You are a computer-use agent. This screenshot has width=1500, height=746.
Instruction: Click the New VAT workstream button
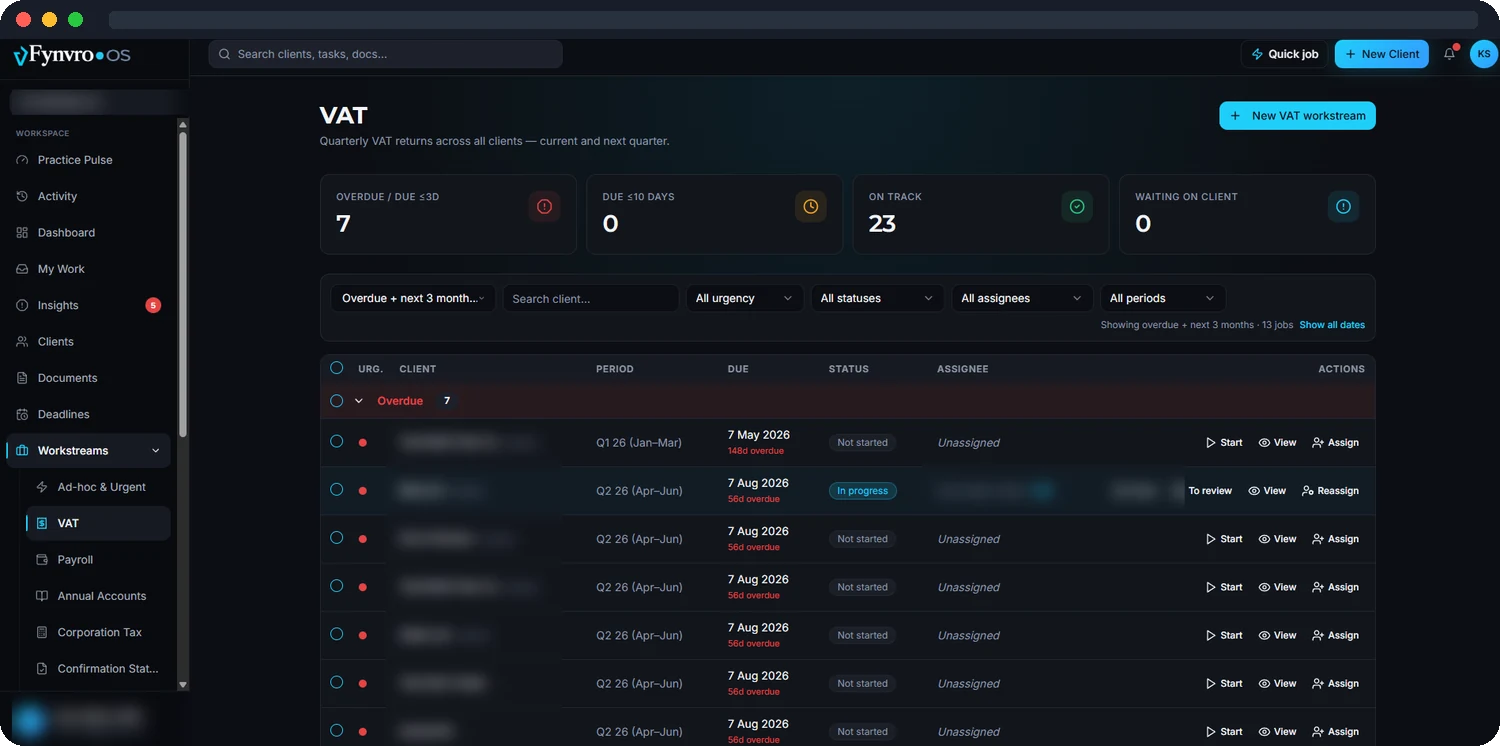point(1297,116)
